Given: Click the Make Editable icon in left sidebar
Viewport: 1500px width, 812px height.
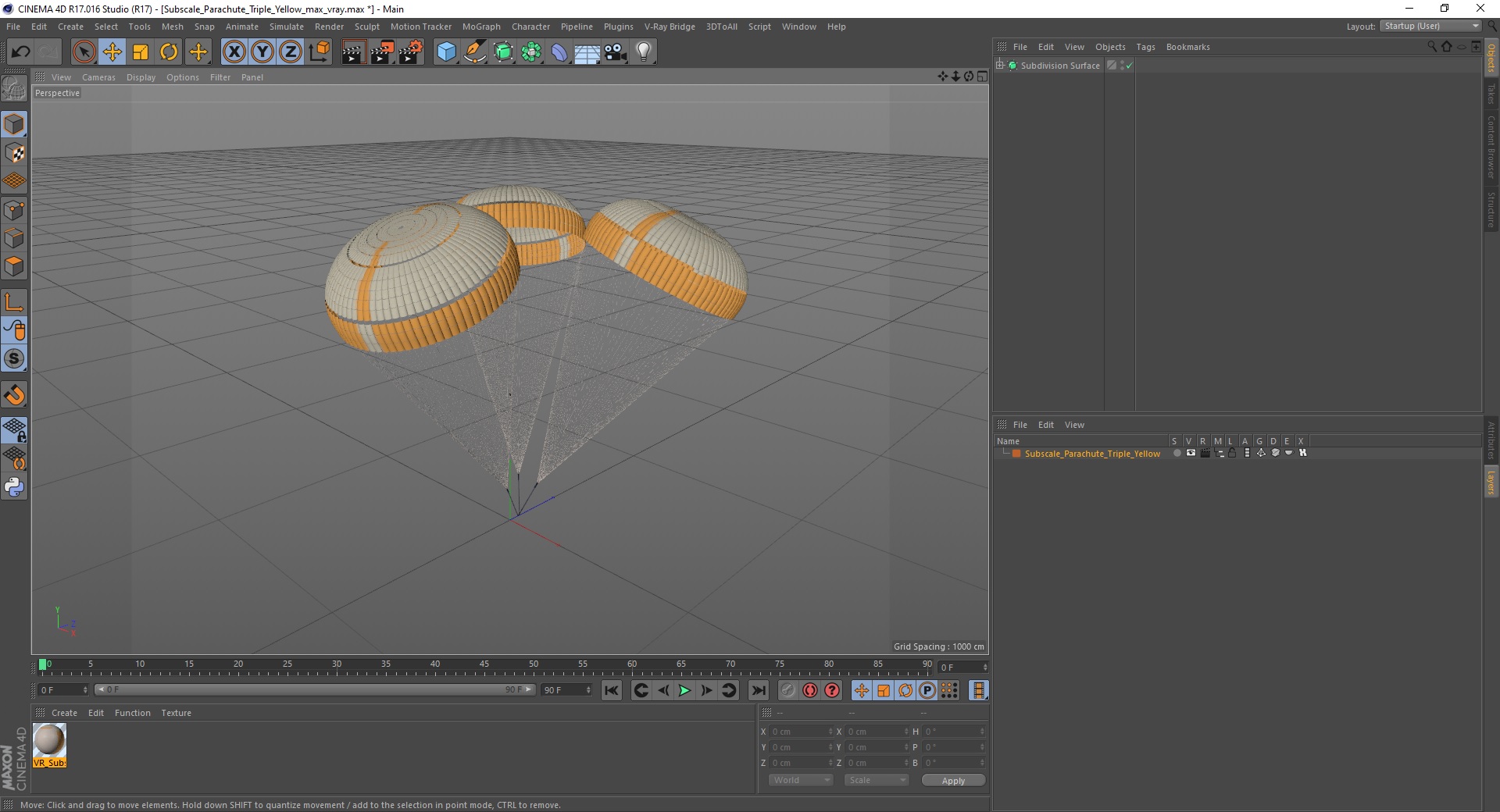Looking at the screenshot, I should [14, 89].
